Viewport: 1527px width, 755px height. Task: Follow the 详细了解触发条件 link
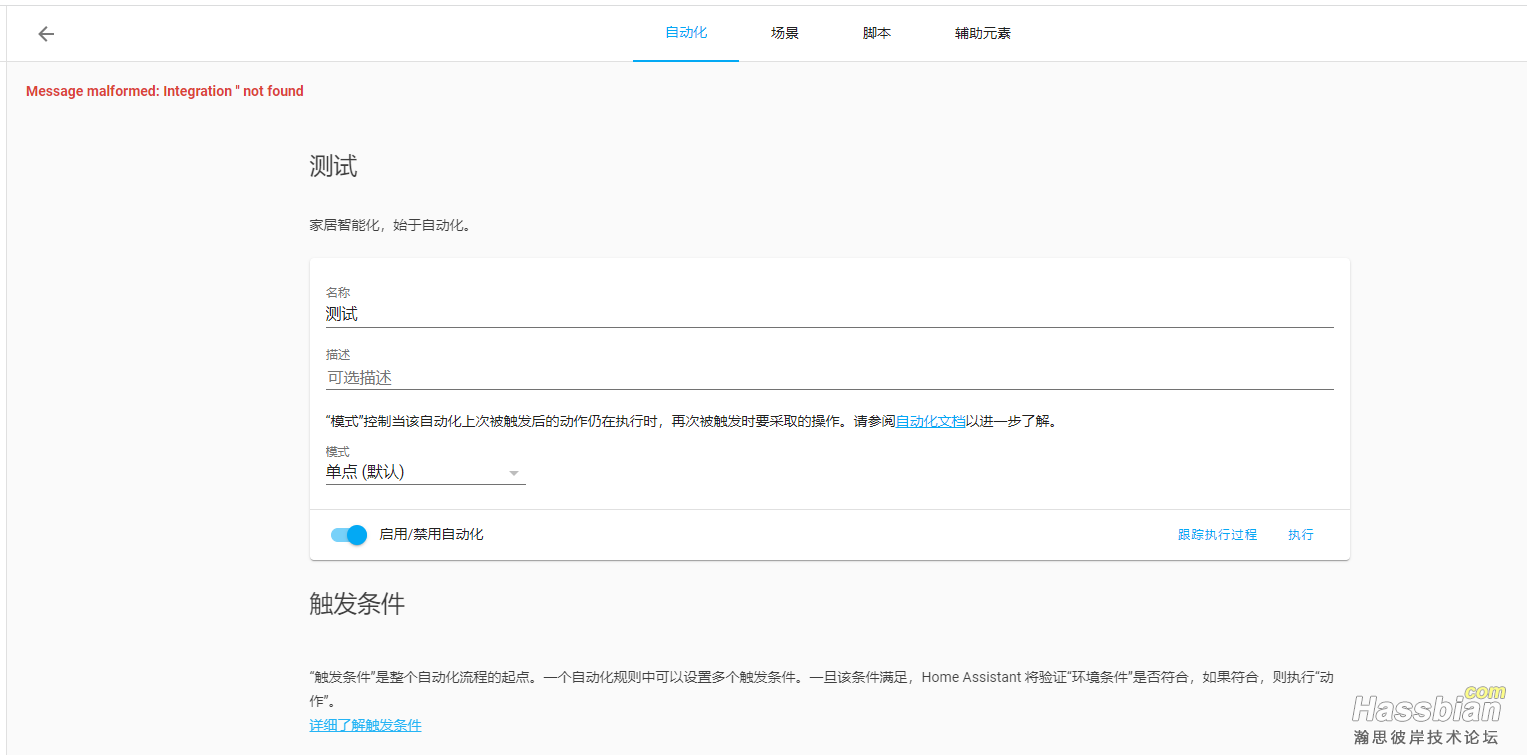[x=366, y=725]
